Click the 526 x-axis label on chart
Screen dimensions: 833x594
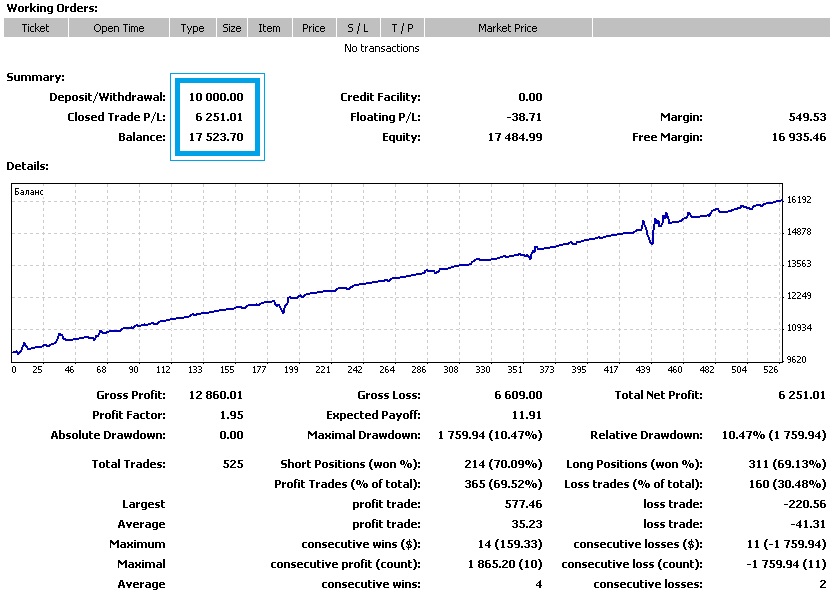pyautogui.click(x=770, y=370)
